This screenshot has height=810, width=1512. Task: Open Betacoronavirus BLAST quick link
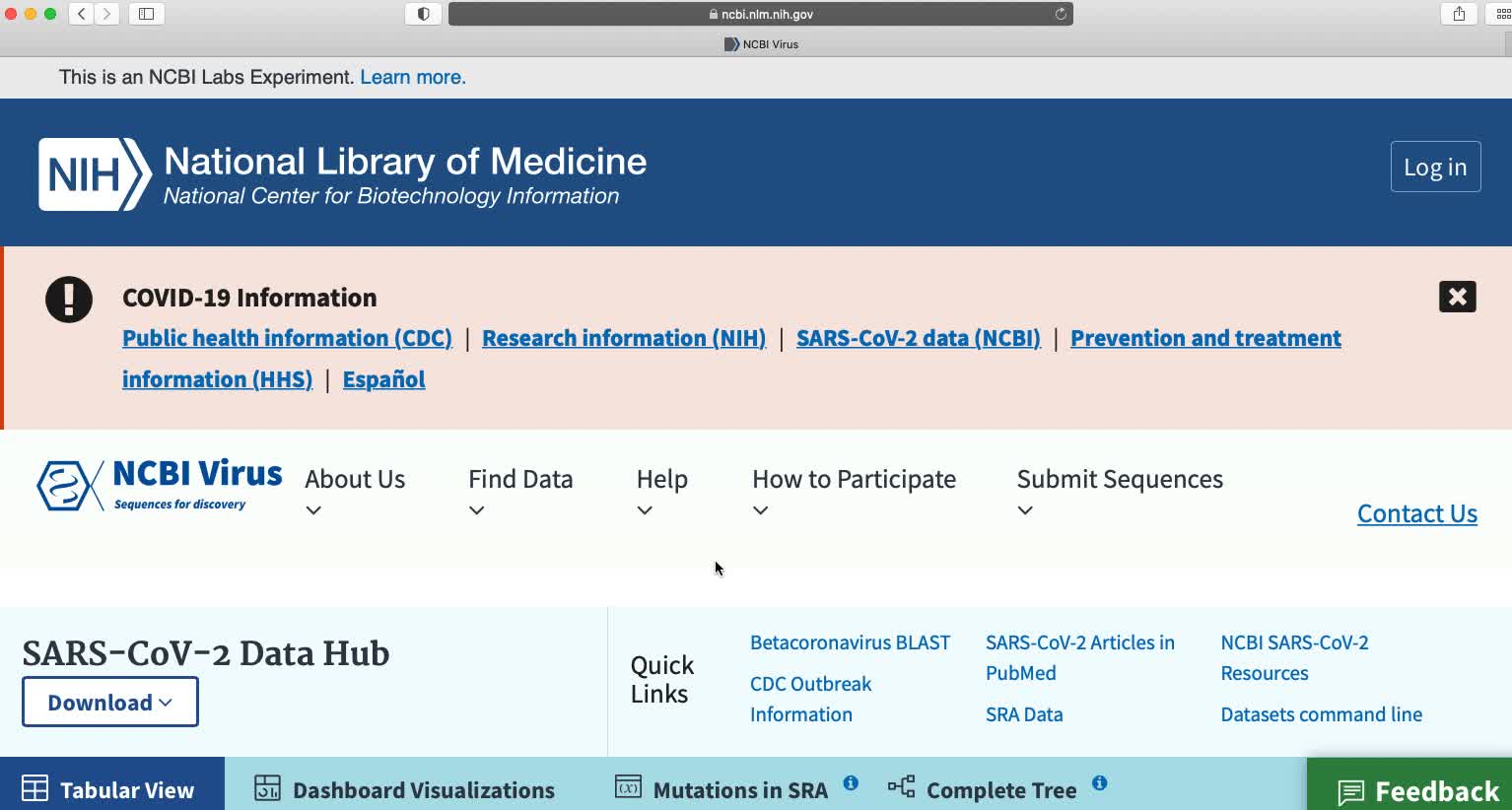click(x=850, y=642)
